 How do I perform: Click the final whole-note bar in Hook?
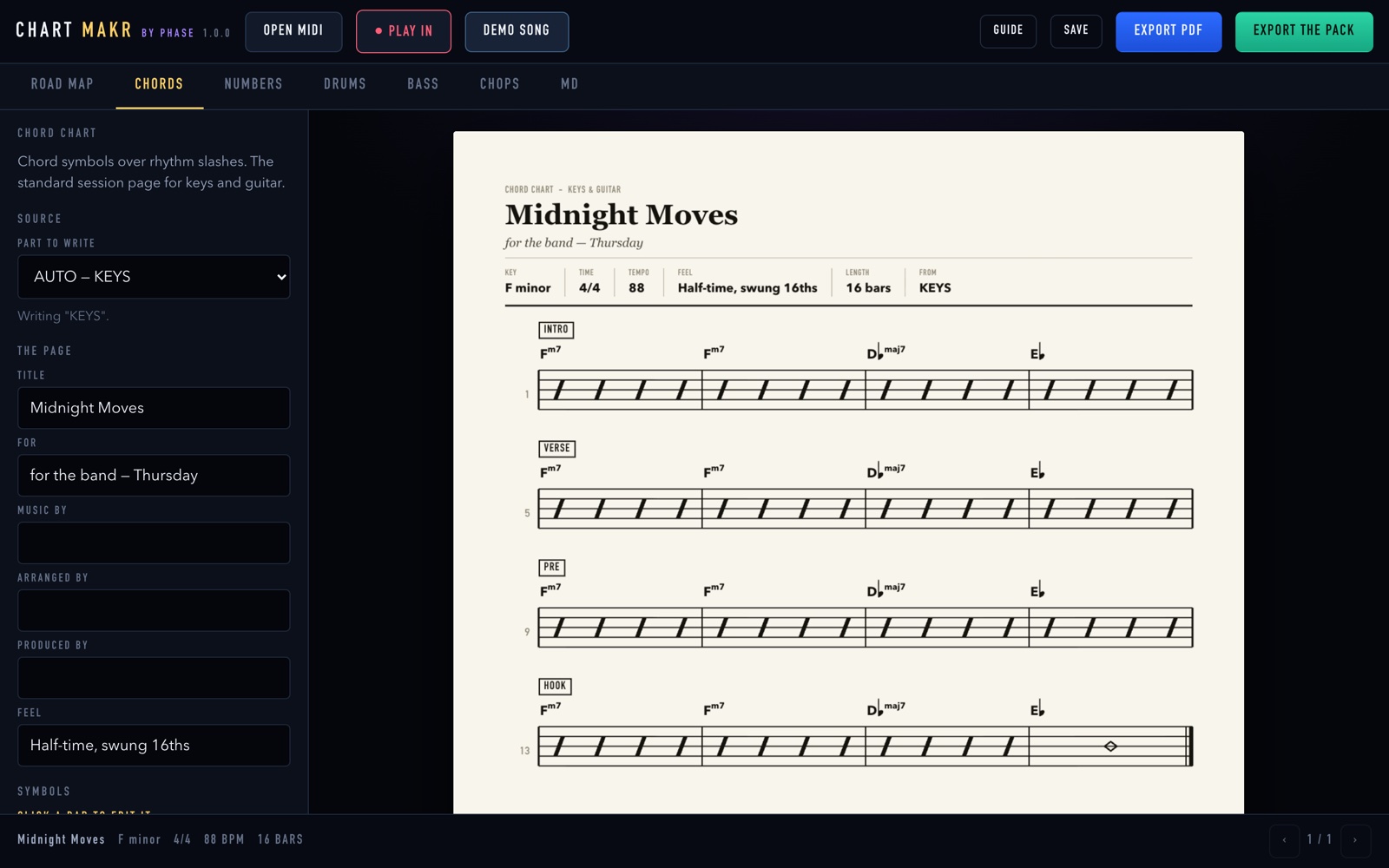1111,746
